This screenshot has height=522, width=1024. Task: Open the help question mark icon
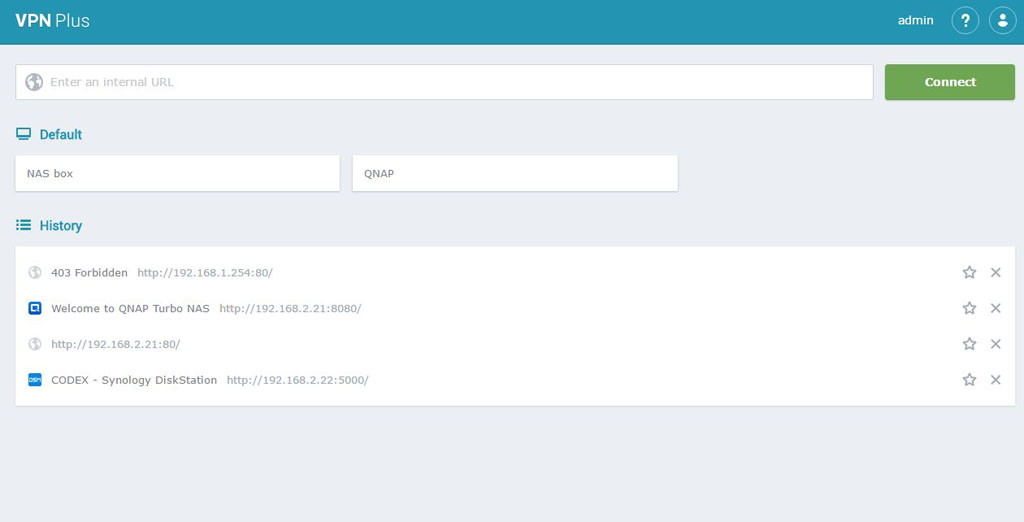coord(965,20)
